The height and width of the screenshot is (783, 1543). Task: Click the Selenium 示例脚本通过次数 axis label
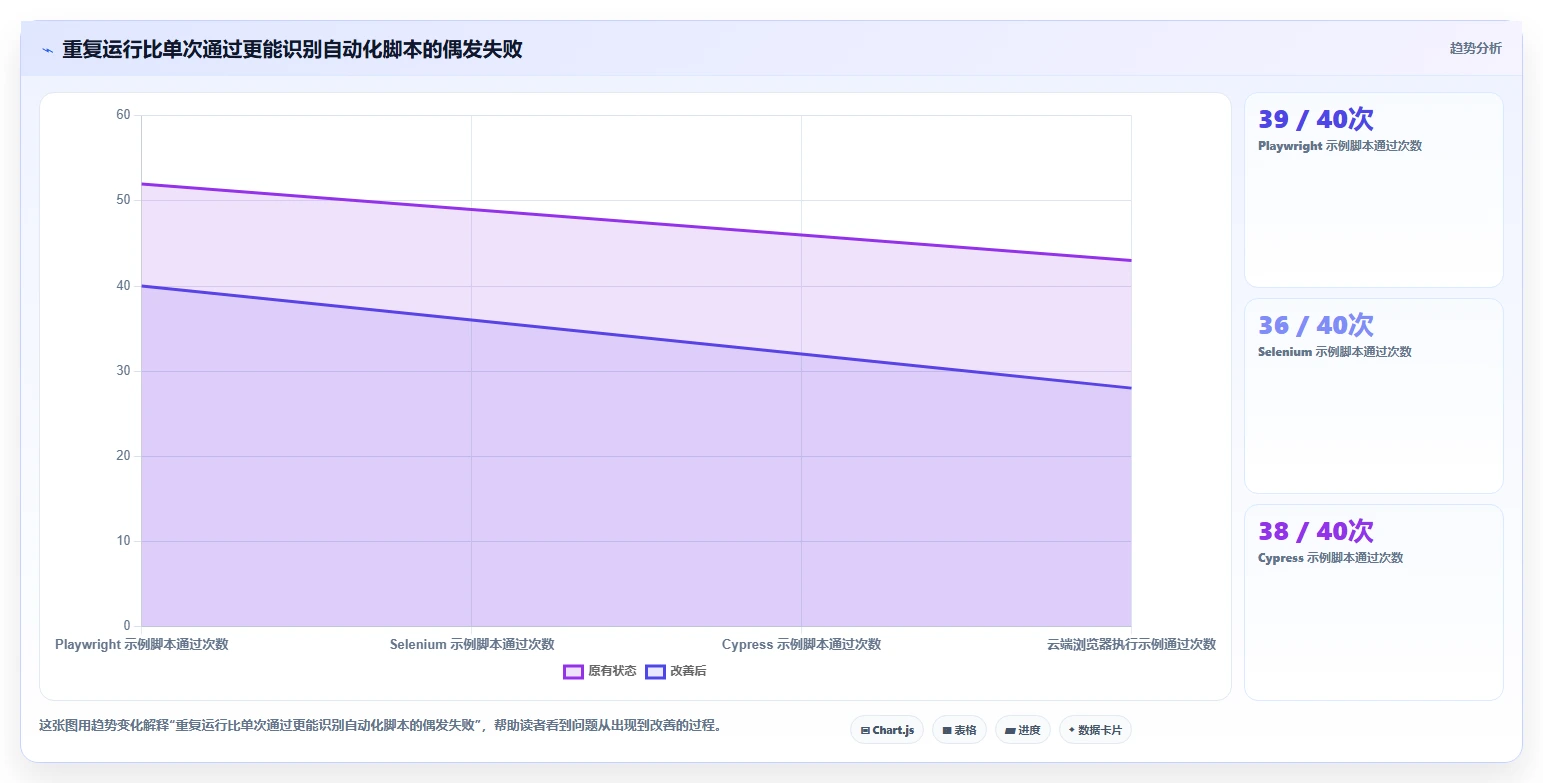[x=472, y=644]
